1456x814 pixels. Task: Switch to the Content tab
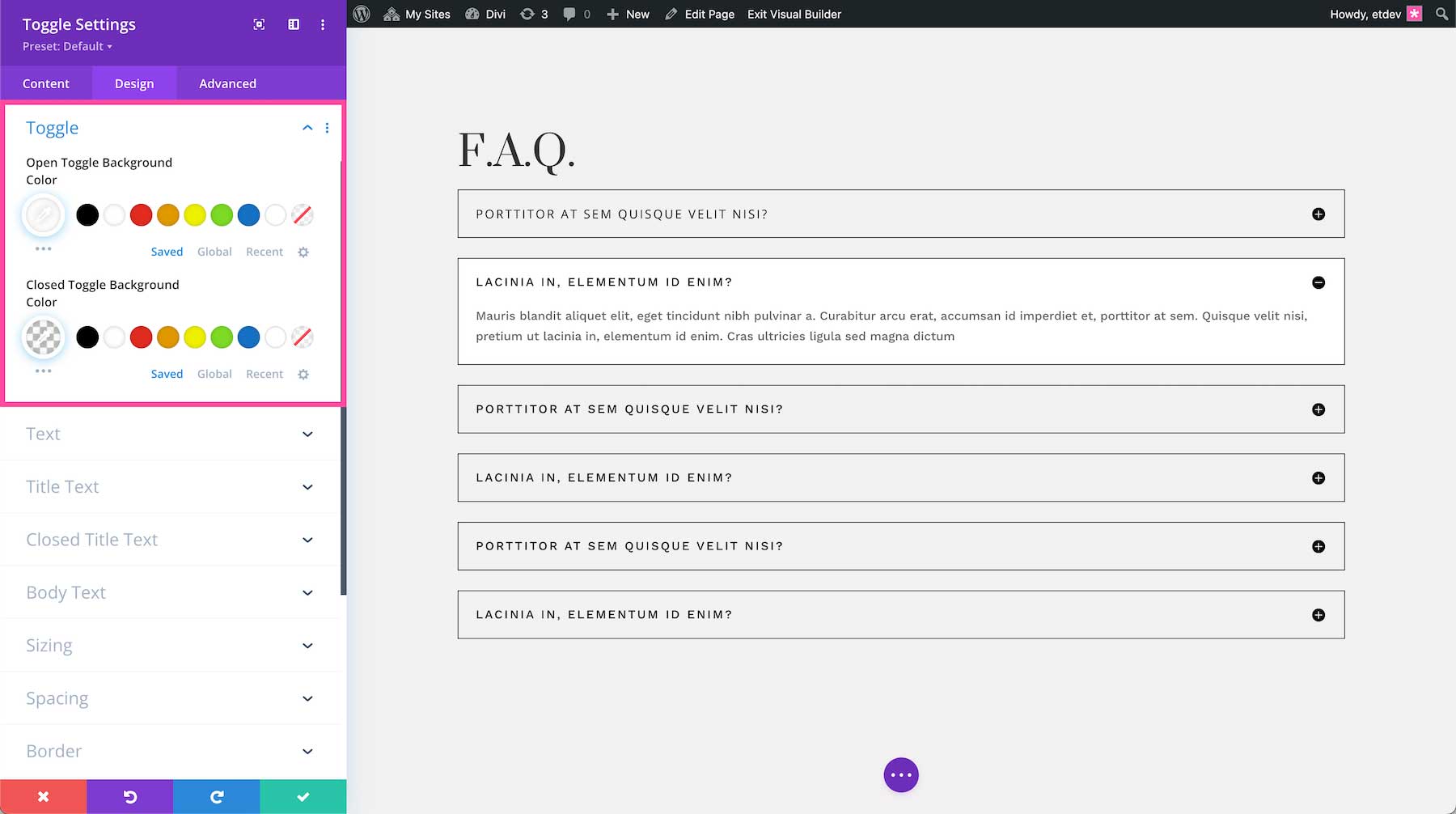point(46,83)
